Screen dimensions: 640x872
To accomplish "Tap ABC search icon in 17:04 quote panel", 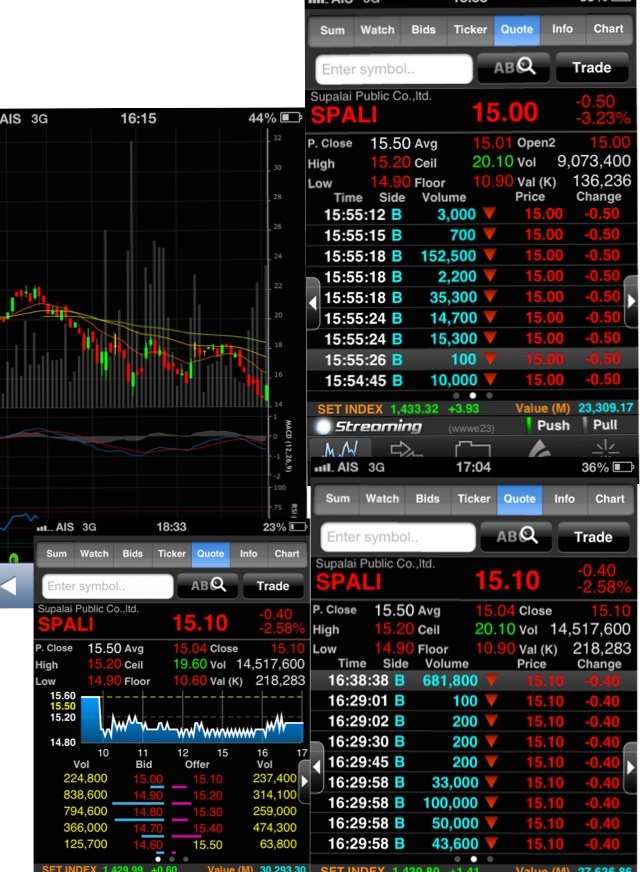I will [516, 537].
